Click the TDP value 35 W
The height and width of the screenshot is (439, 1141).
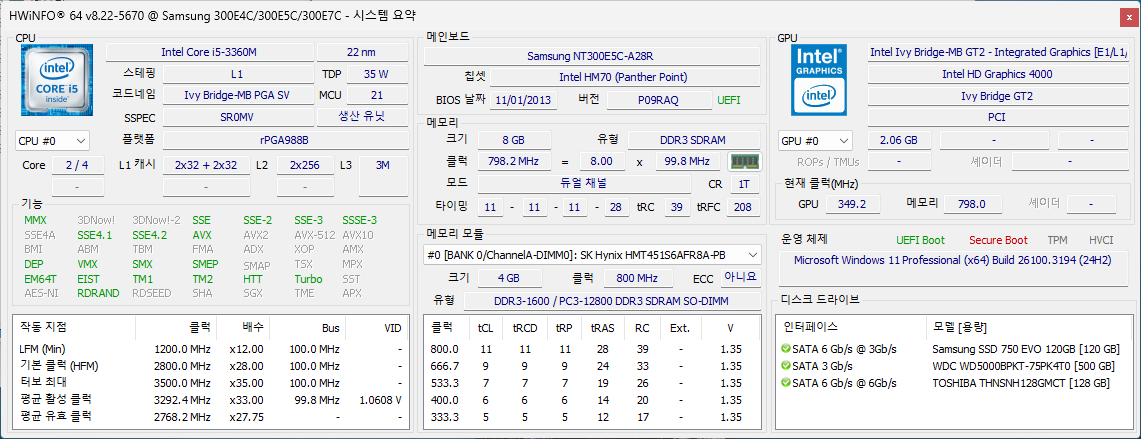point(376,74)
